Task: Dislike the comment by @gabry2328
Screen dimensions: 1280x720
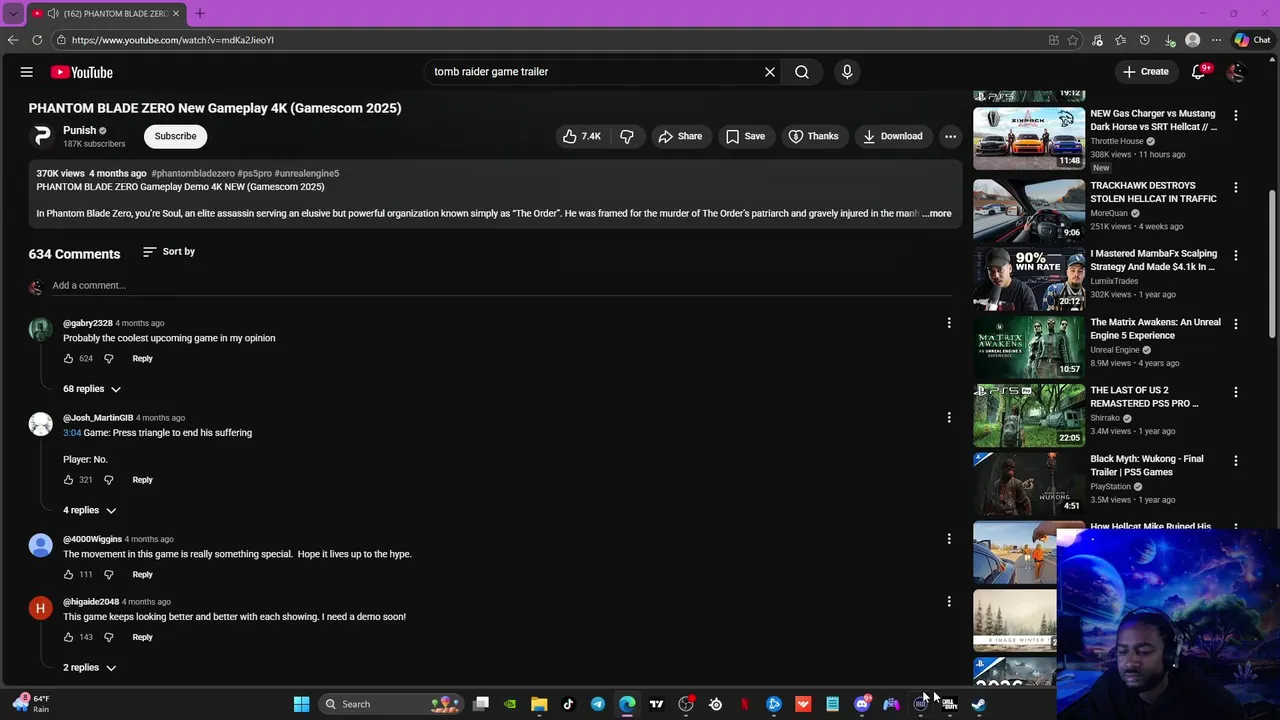Action: tap(109, 358)
